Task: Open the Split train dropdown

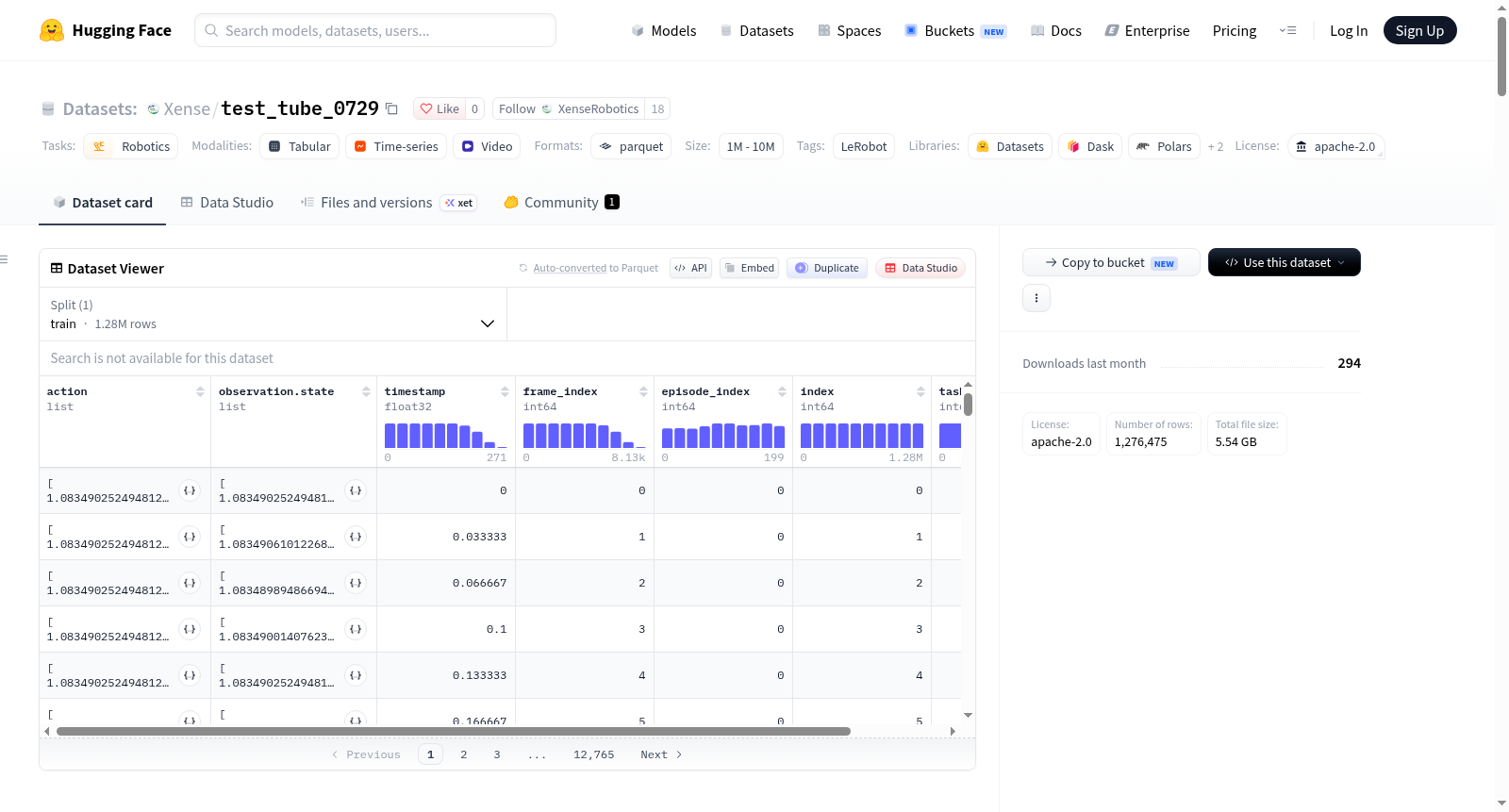Action: (x=273, y=314)
